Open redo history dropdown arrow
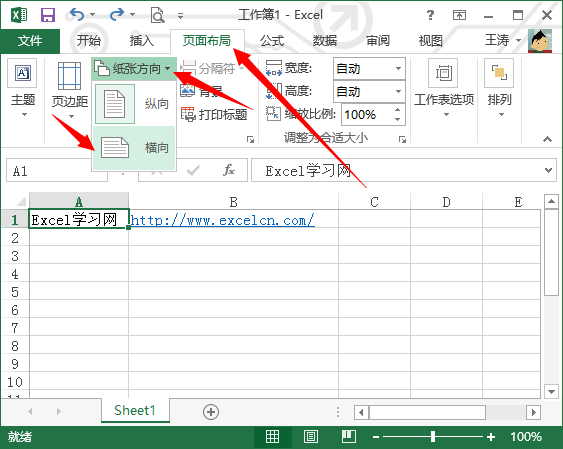Viewport: 563px width, 449px height. [132, 15]
